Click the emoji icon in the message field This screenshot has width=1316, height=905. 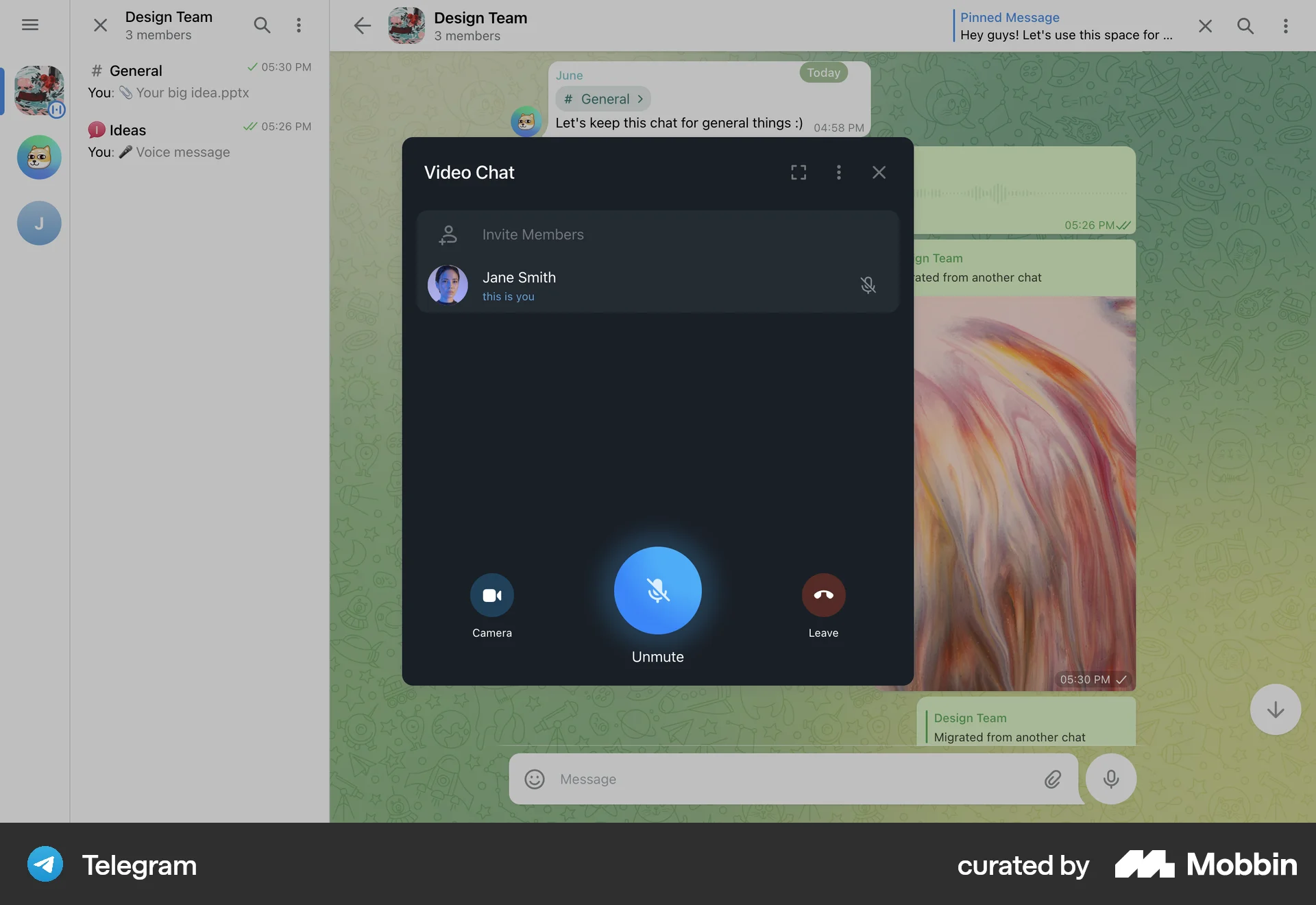click(534, 779)
